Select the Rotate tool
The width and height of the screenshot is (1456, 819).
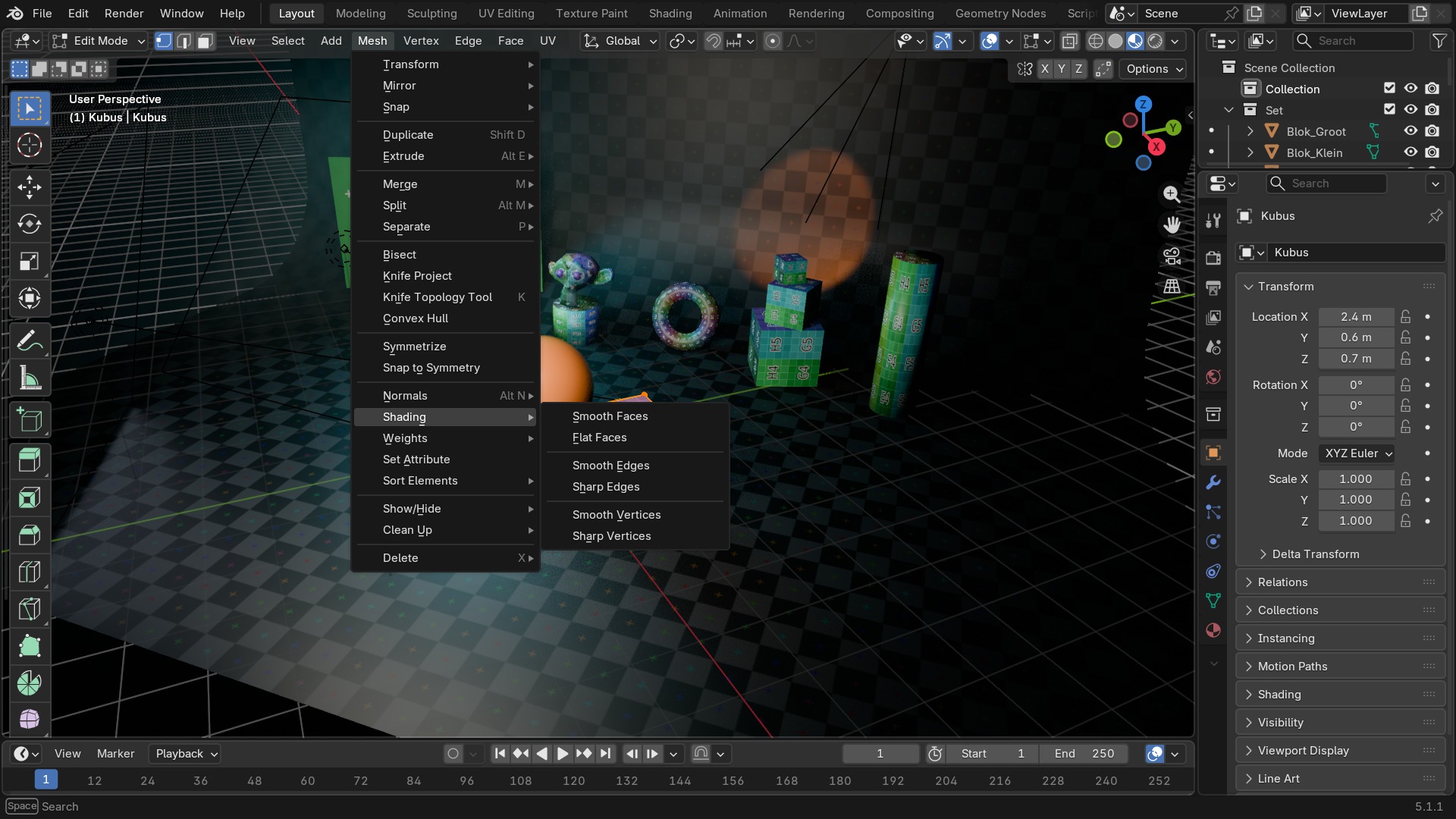click(30, 224)
